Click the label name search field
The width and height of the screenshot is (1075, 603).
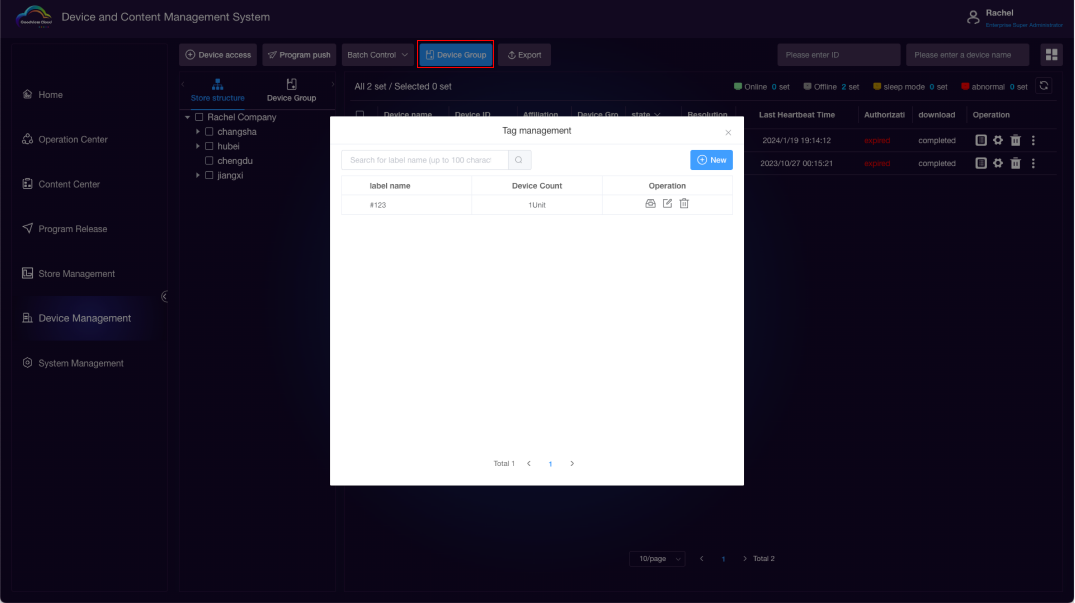click(424, 160)
